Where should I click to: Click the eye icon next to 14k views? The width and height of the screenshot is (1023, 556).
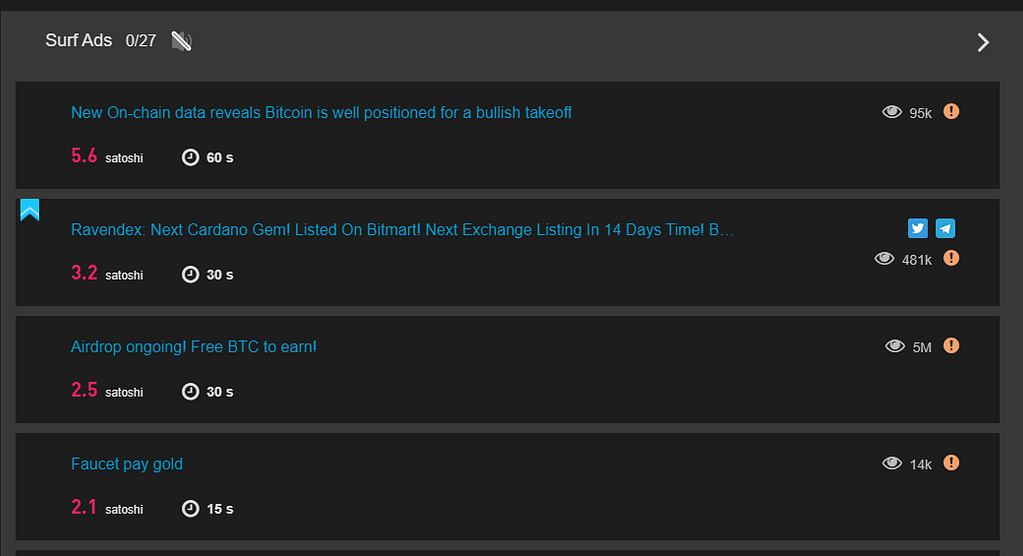point(892,463)
